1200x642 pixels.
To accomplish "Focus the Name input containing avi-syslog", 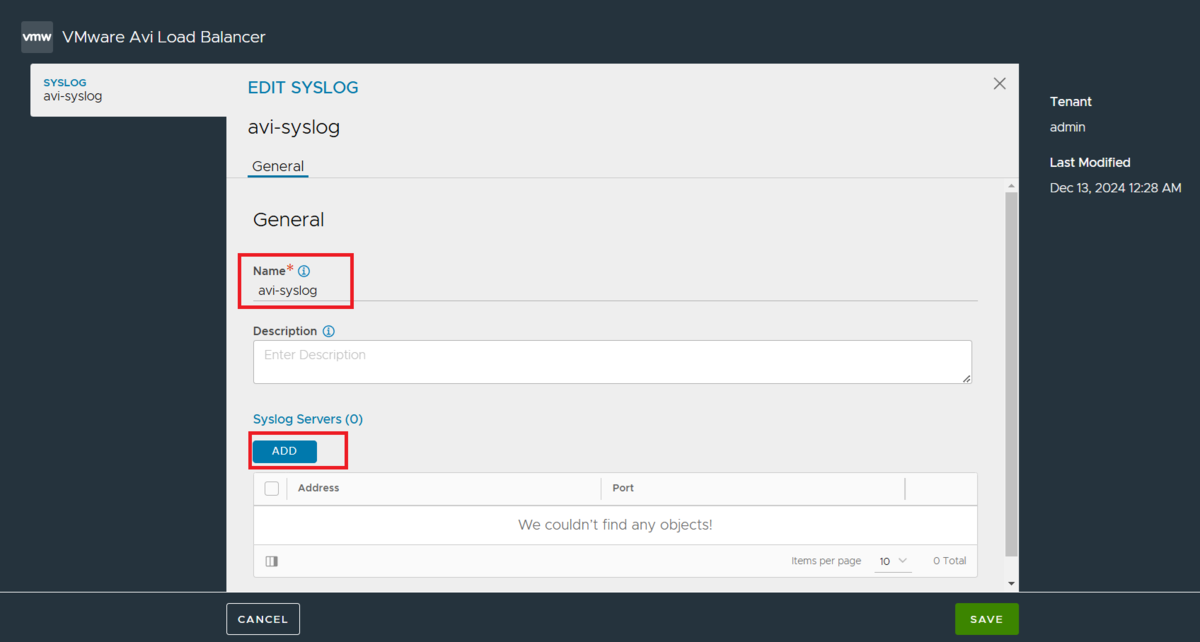I will pos(615,291).
